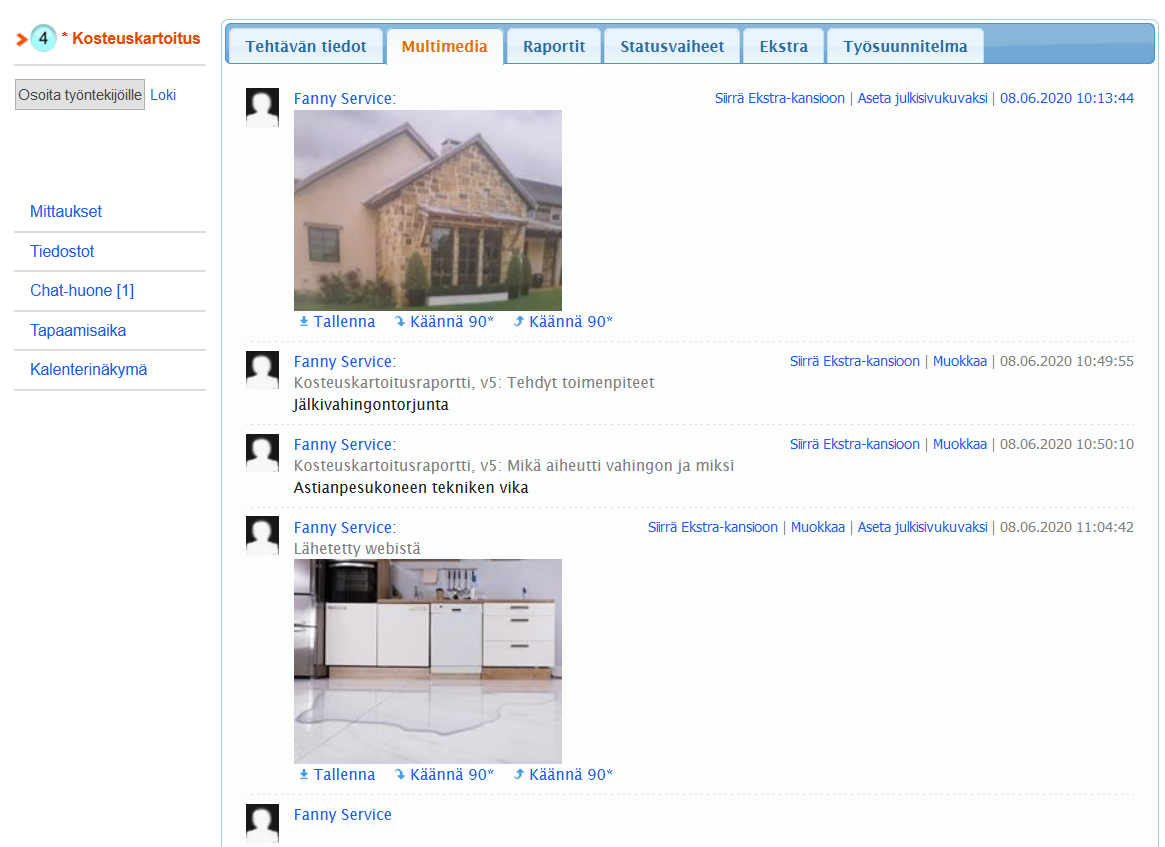Screen dimensions: 1165x847
Task: Switch to the Tehtävän tiedot tab
Action: pyautogui.click(x=305, y=47)
